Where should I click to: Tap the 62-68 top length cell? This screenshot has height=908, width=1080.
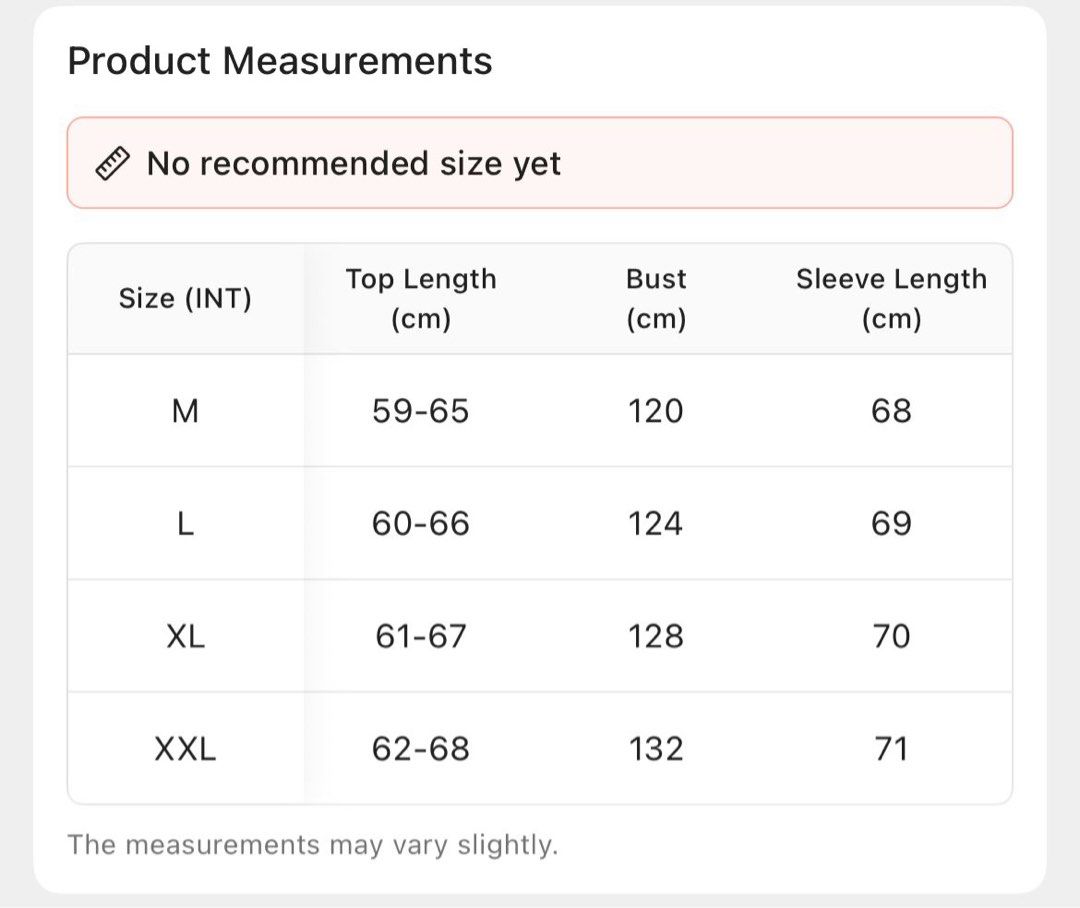tap(421, 749)
